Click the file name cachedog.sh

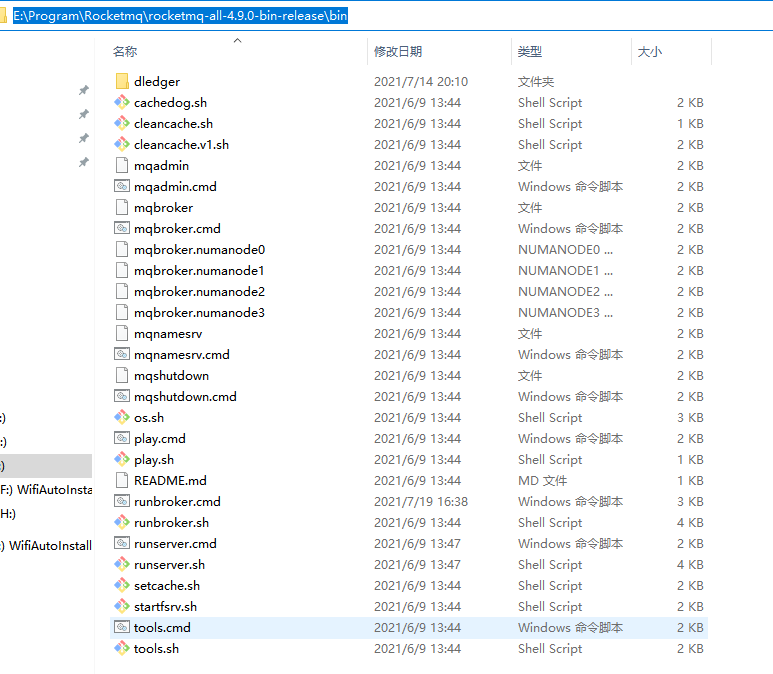pos(170,103)
